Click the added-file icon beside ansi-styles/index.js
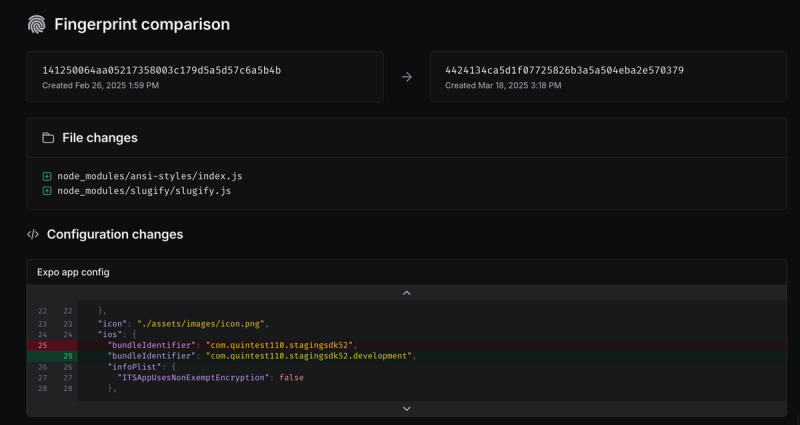The height and width of the screenshot is (425, 800). point(47,177)
